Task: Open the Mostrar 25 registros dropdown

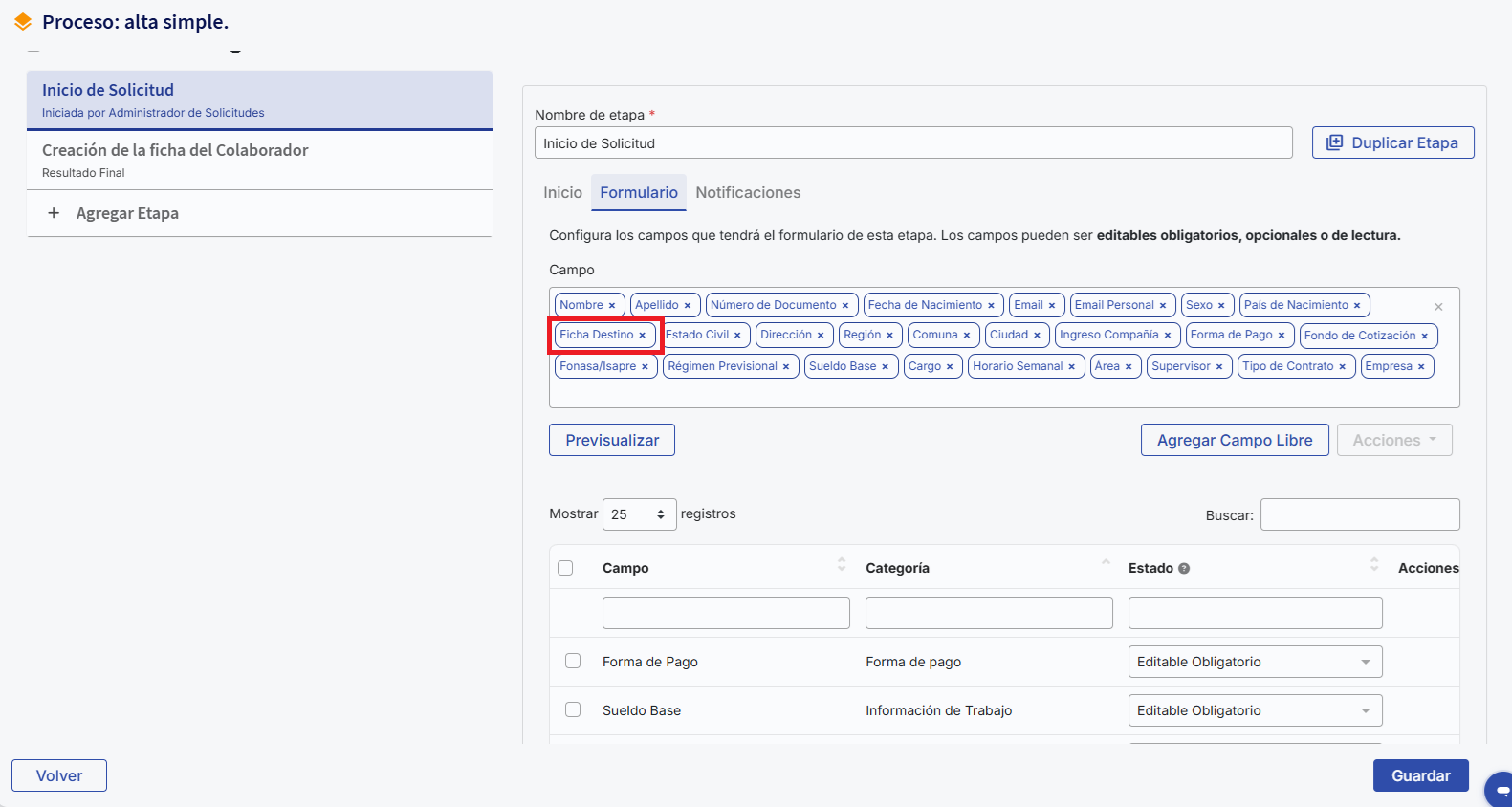Action: pos(639,514)
